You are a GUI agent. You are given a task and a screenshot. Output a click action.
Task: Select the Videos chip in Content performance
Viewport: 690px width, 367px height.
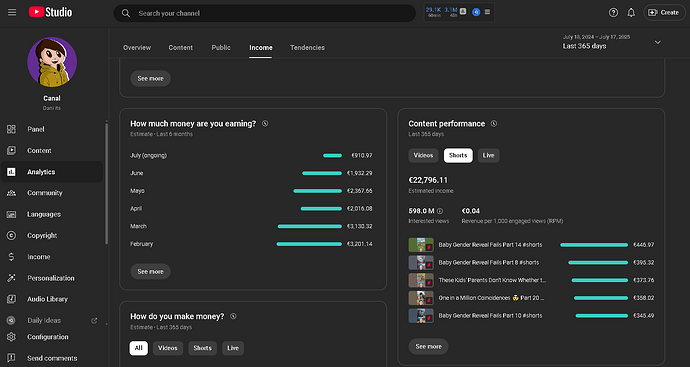[x=423, y=155]
